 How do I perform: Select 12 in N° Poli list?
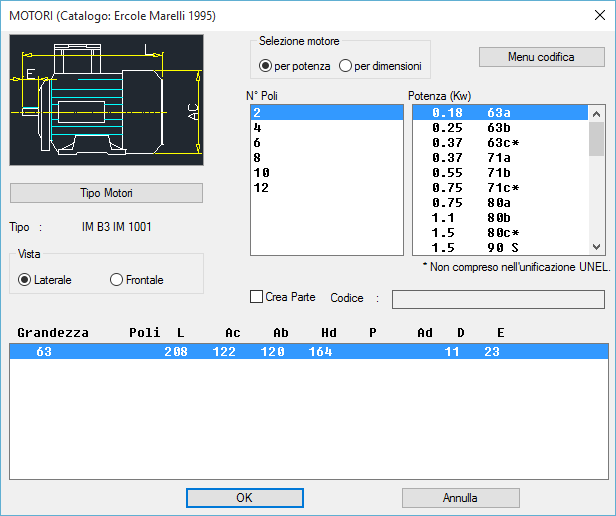(327, 187)
